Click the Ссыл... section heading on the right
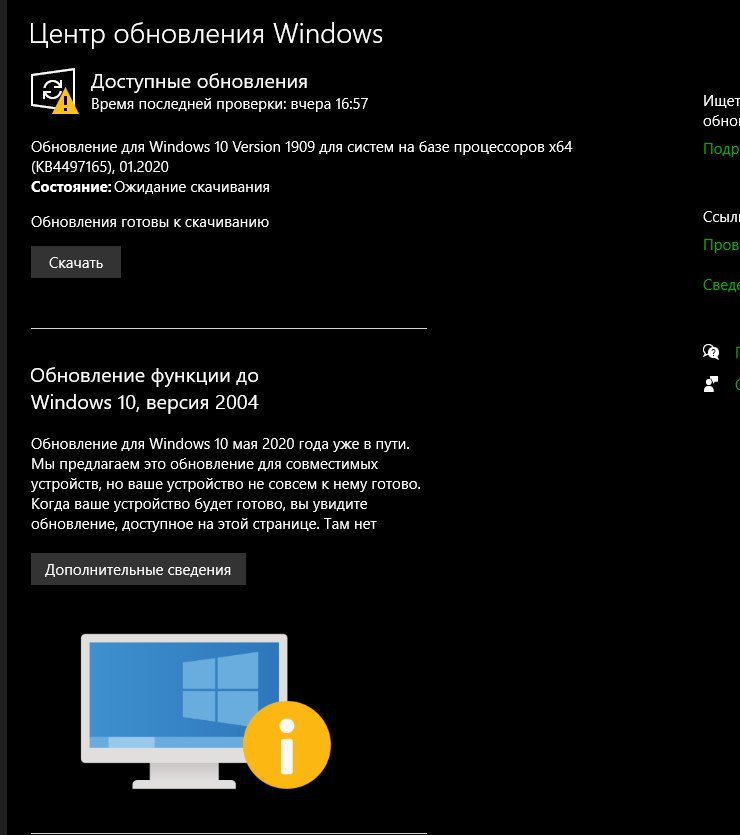Viewport: 740px width, 835px height. coord(721,217)
